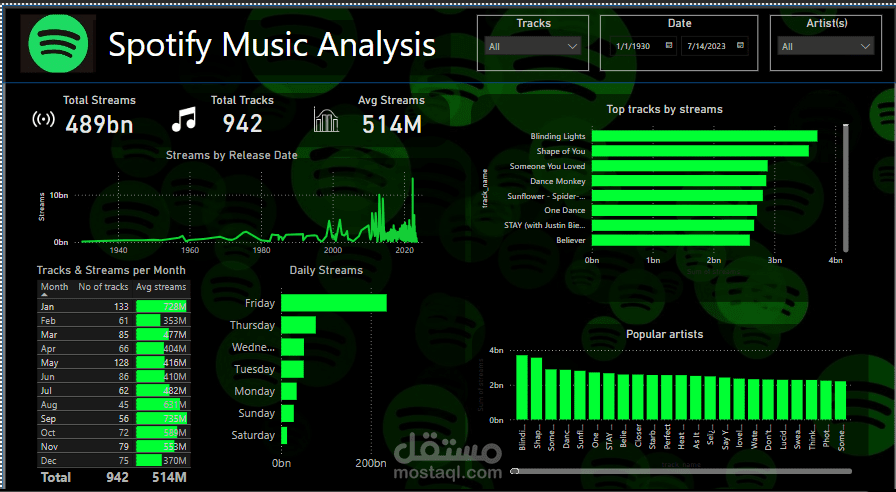Click the first Popular artists bar, Blindi...
896x492 pixels.
point(522,387)
